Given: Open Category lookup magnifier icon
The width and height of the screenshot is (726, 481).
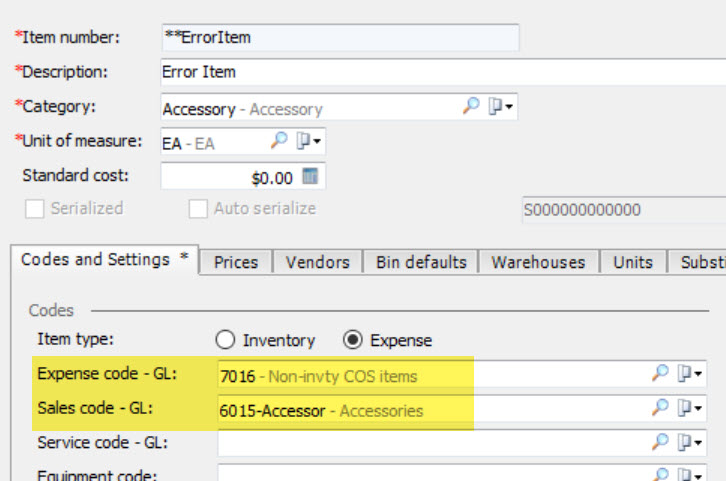Looking at the screenshot, I should coord(471,106).
